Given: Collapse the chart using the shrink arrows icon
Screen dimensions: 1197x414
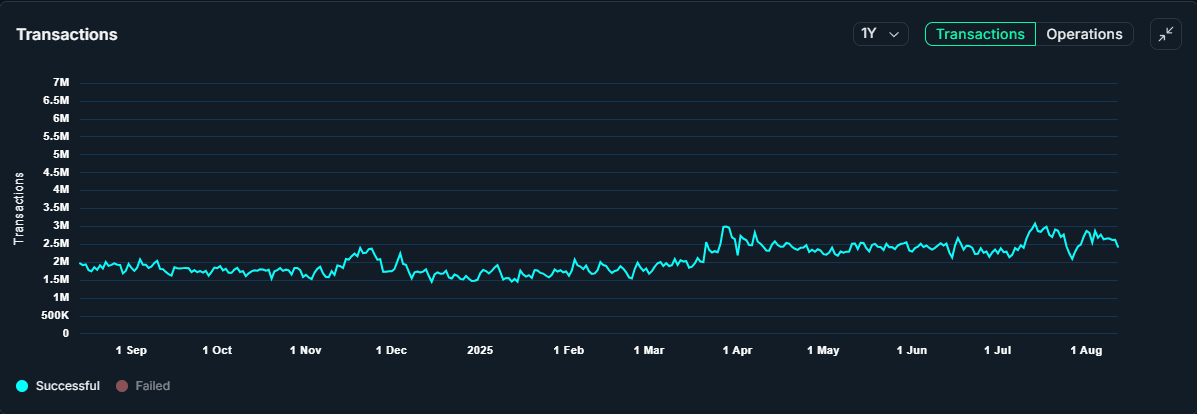Looking at the screenshot, I should tap(1166, 34).
